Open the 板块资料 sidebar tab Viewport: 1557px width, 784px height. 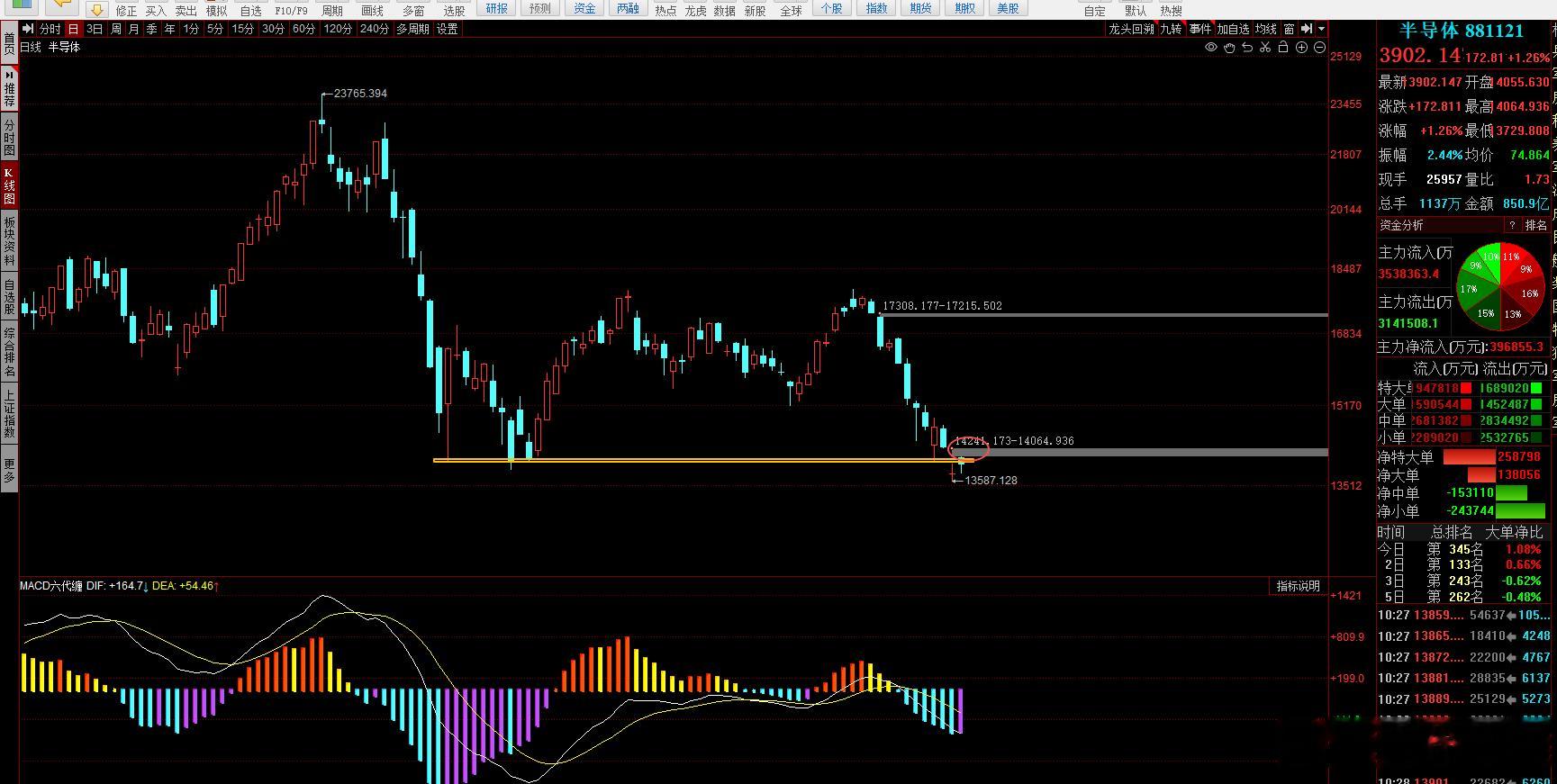pyautogui.click(x=9, y=240)
